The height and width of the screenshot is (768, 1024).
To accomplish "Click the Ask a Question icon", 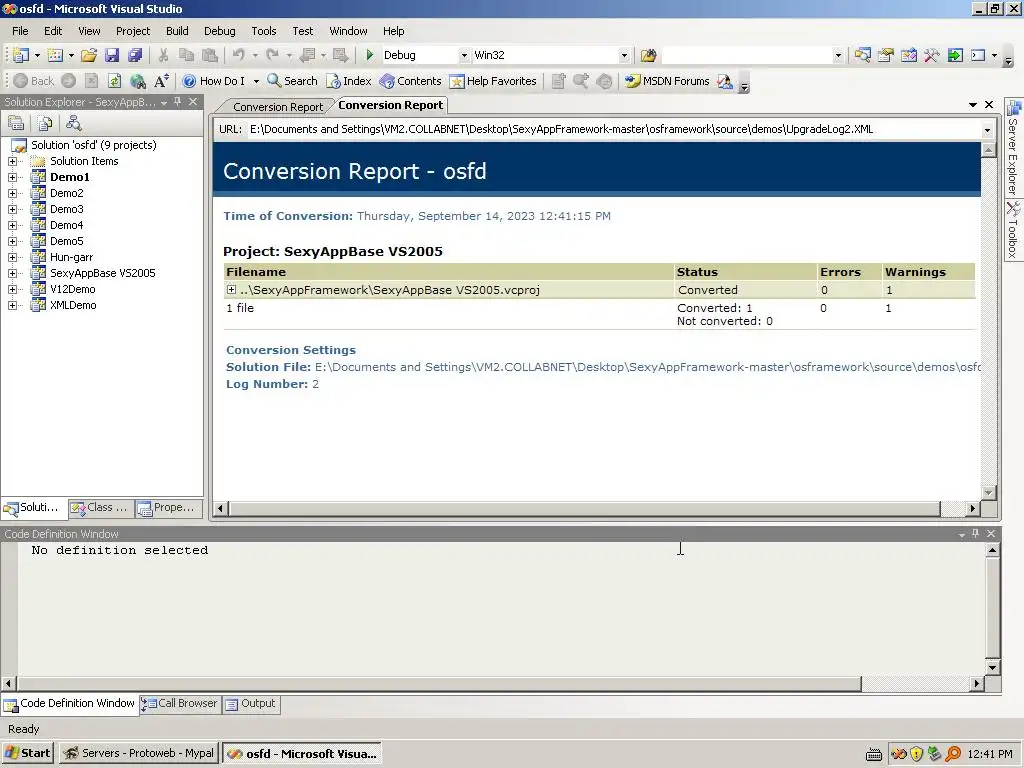I will tap(725, 81).
